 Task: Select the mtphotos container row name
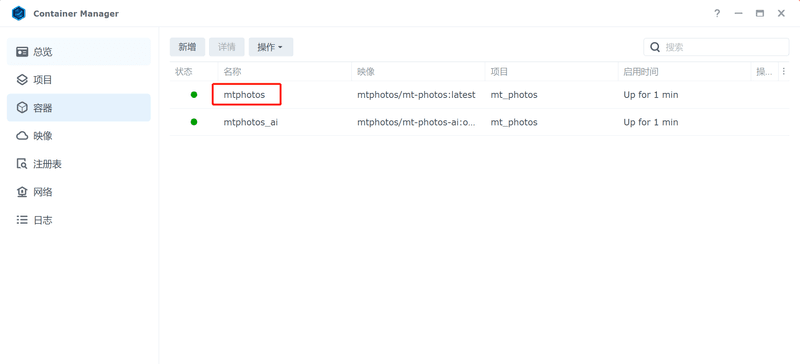[x=244, y=95]
